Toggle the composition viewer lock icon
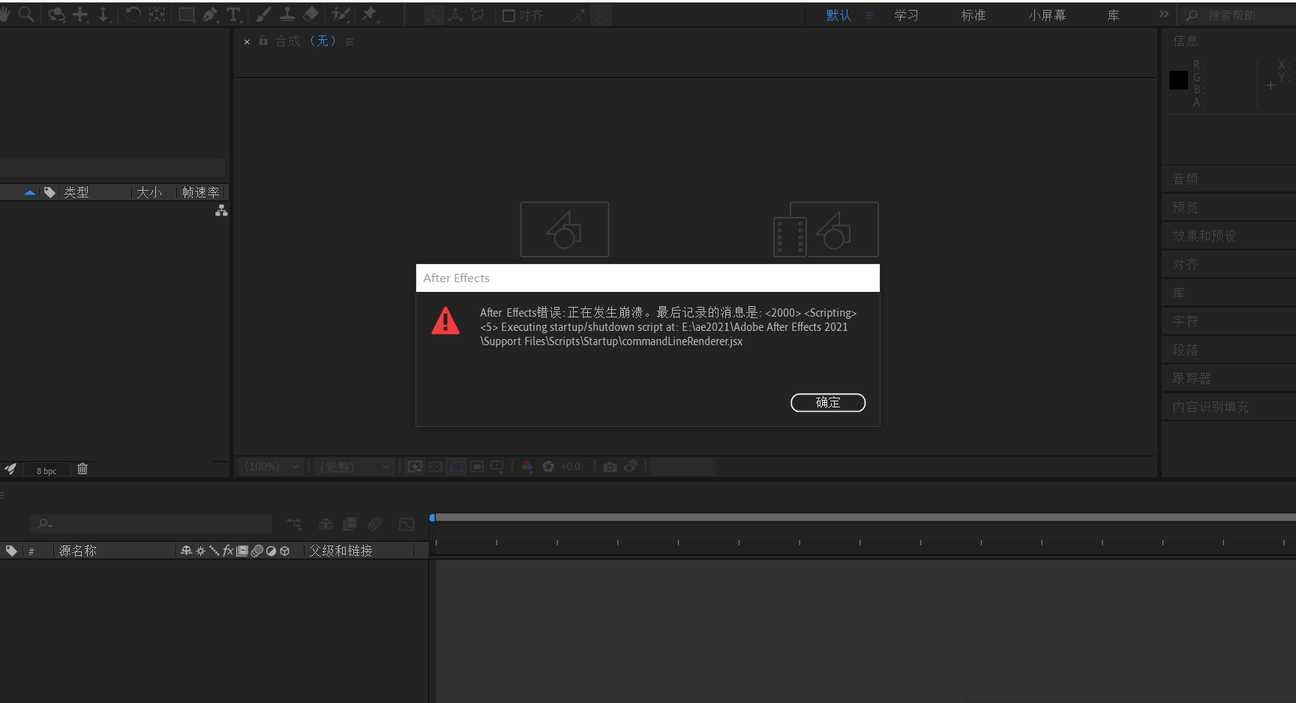Screen dimensions: 1296x703 [263, 41]
